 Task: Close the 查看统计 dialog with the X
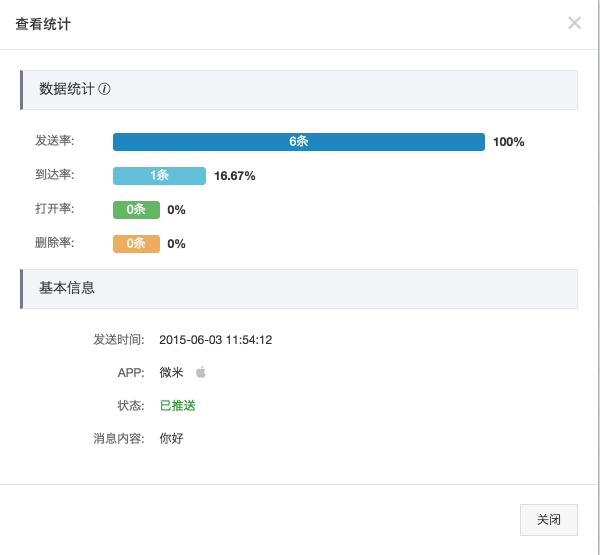point(574,23)
